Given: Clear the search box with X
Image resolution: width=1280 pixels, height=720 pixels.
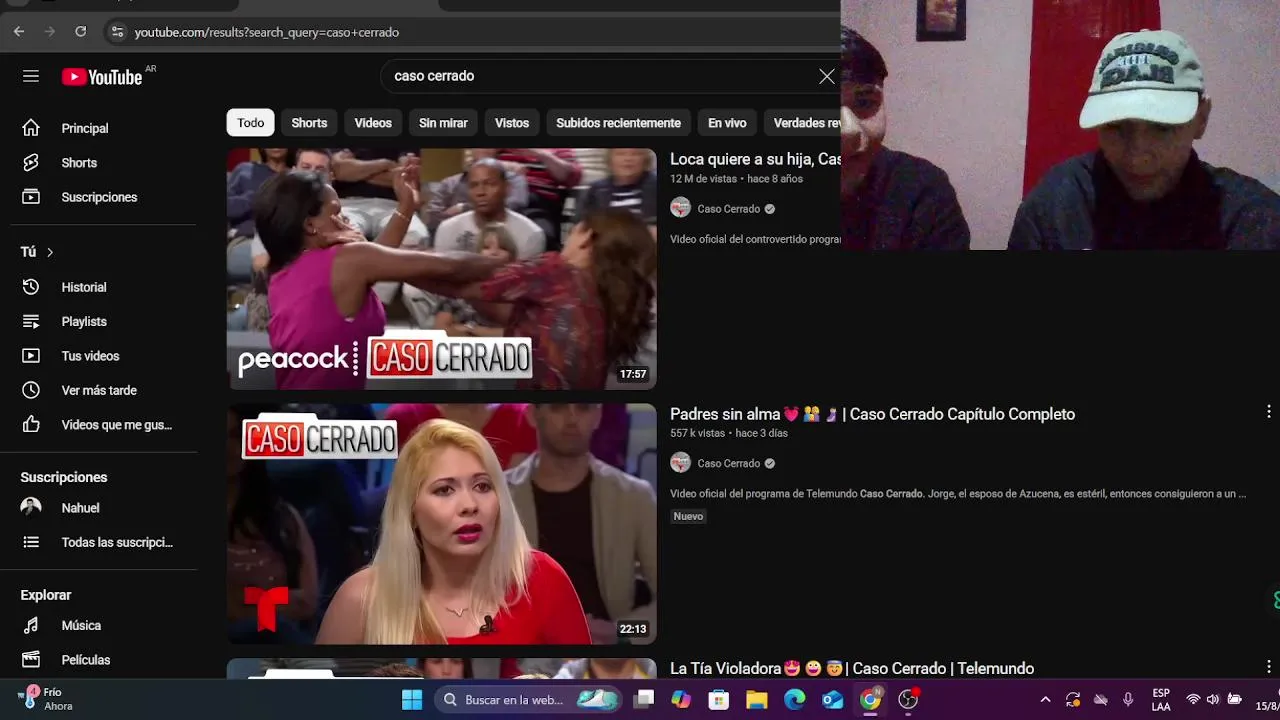Looking at the screenshot, I should coord(826,76).
